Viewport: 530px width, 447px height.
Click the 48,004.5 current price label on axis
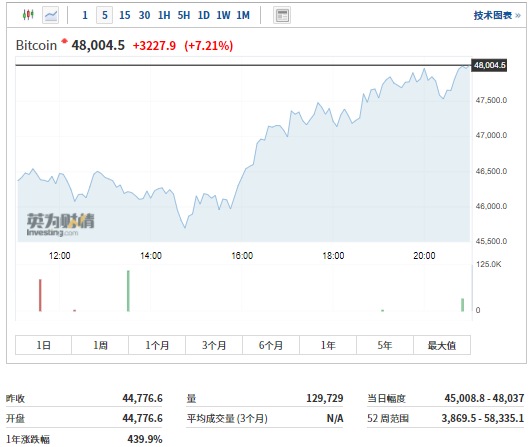(489, 65)
